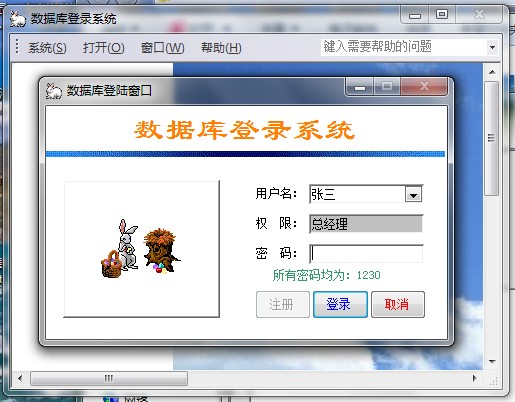The width and height of the screenshot is (515, 402).
Task: Close the 数据库登陆窗口 dialog
Action: [x=424, y=87]
